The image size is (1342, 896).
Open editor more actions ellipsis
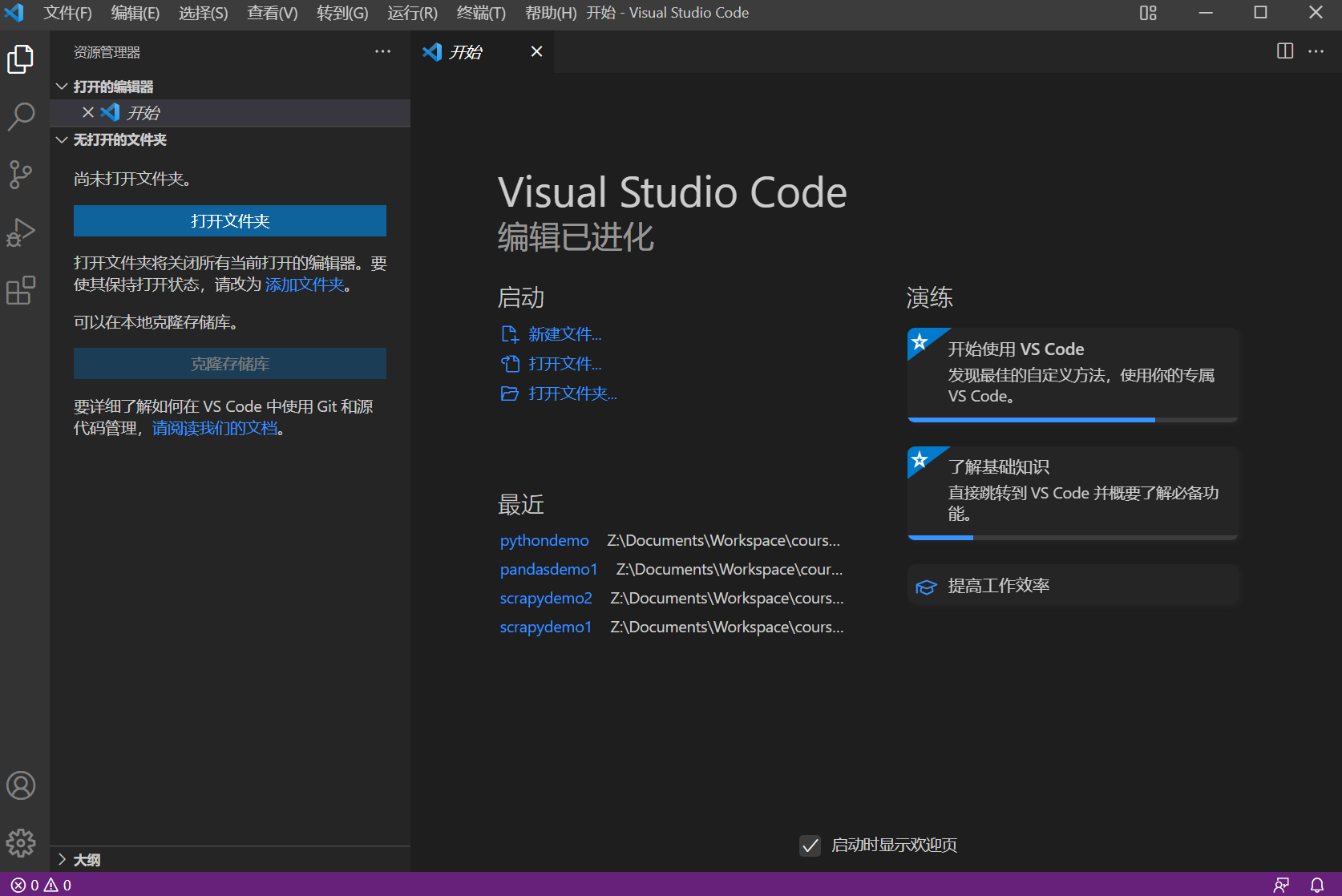(1316, 51)
